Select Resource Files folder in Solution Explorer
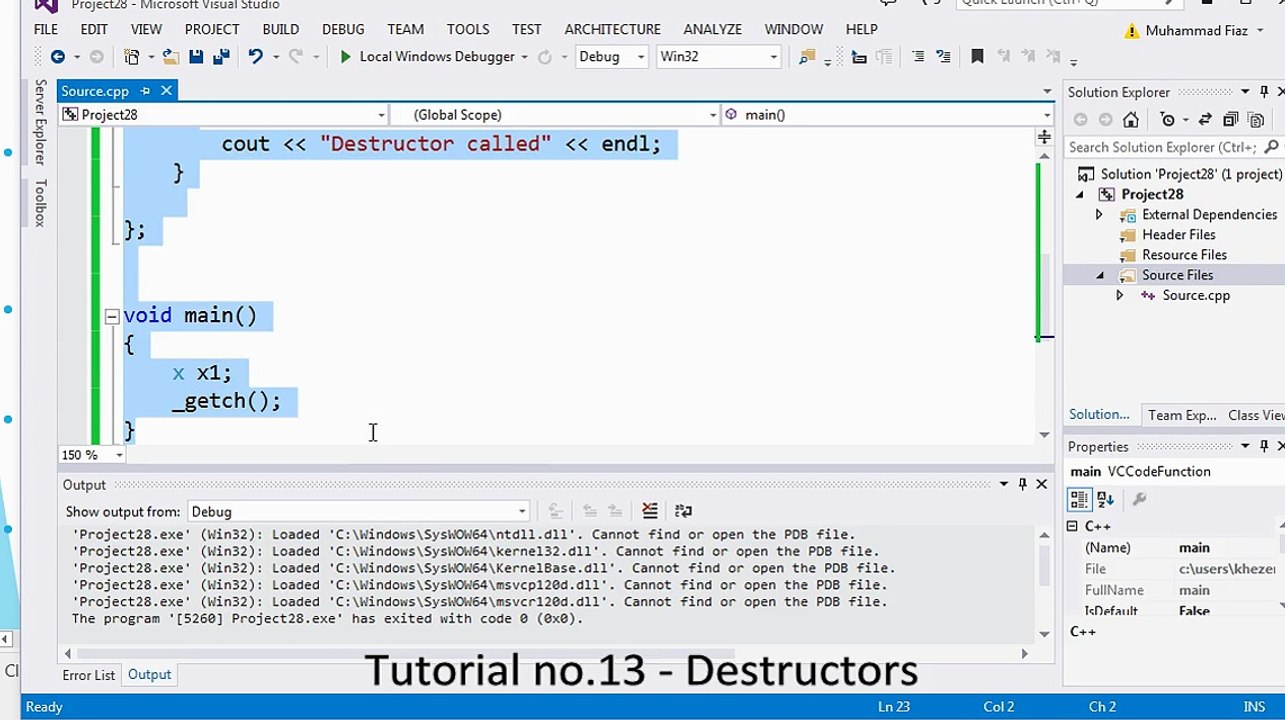This screenshot has width=1285, height=720. [x=1184, y=255]
